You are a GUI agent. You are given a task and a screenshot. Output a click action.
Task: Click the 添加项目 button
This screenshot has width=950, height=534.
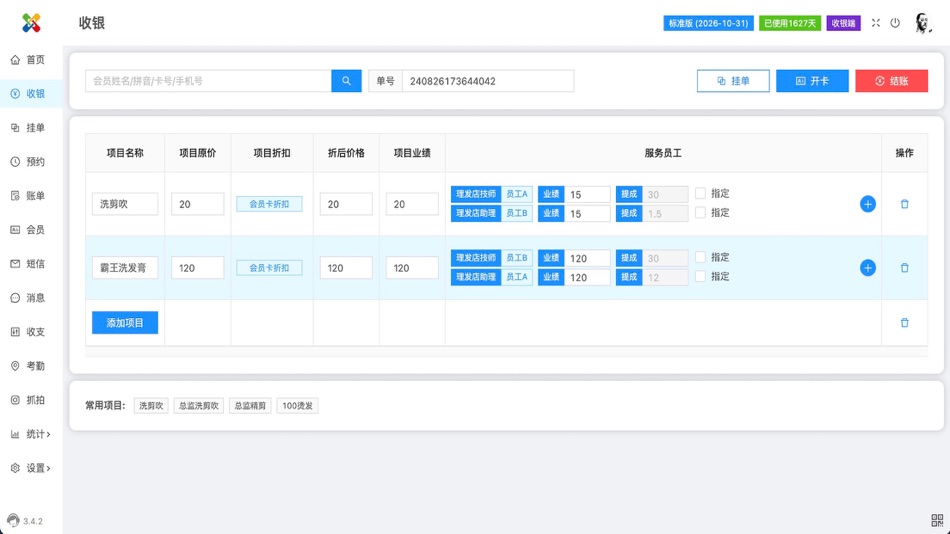125,323
